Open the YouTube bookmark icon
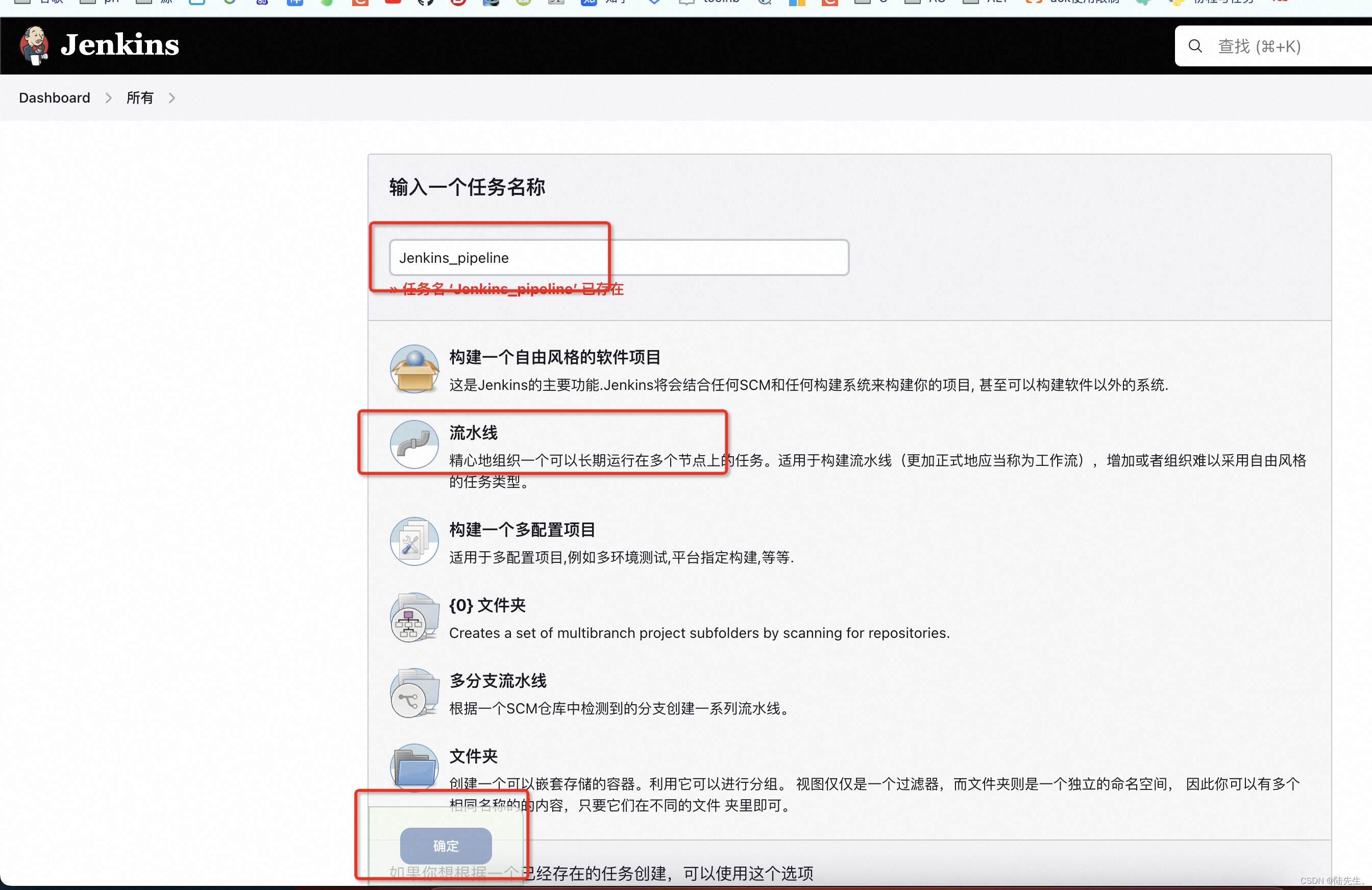Viewport: 1372px width, 890px height. 393,3
